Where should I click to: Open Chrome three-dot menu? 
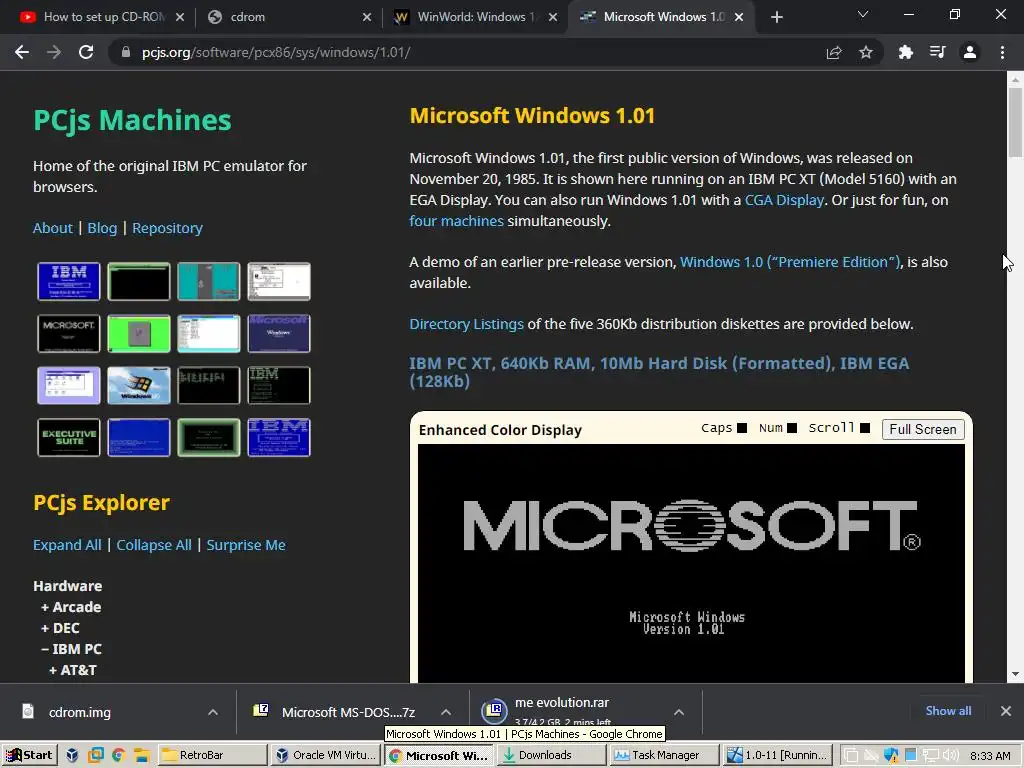pos(1002,52)
